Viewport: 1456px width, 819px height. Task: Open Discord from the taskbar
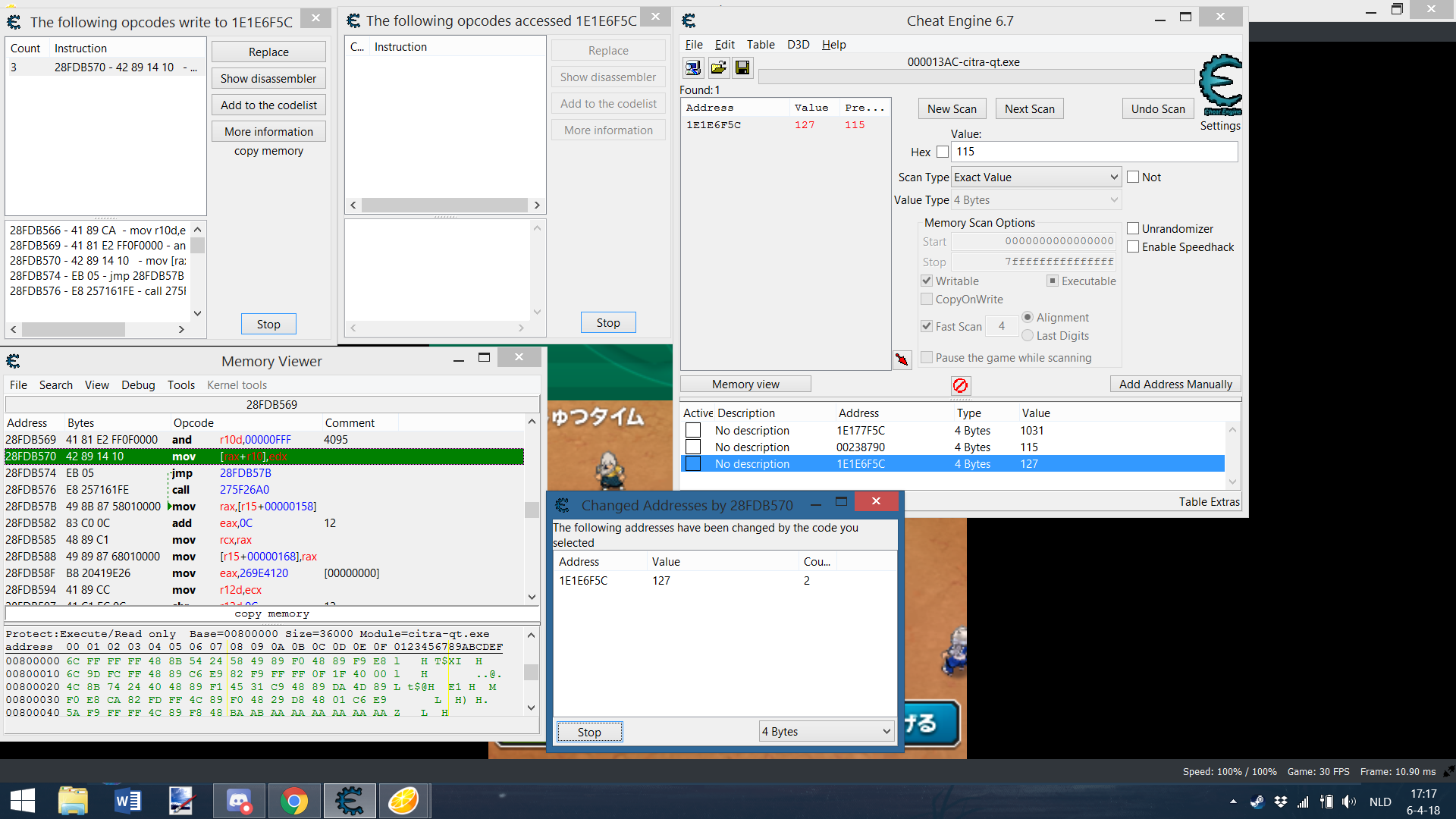(x=239, y=801)
